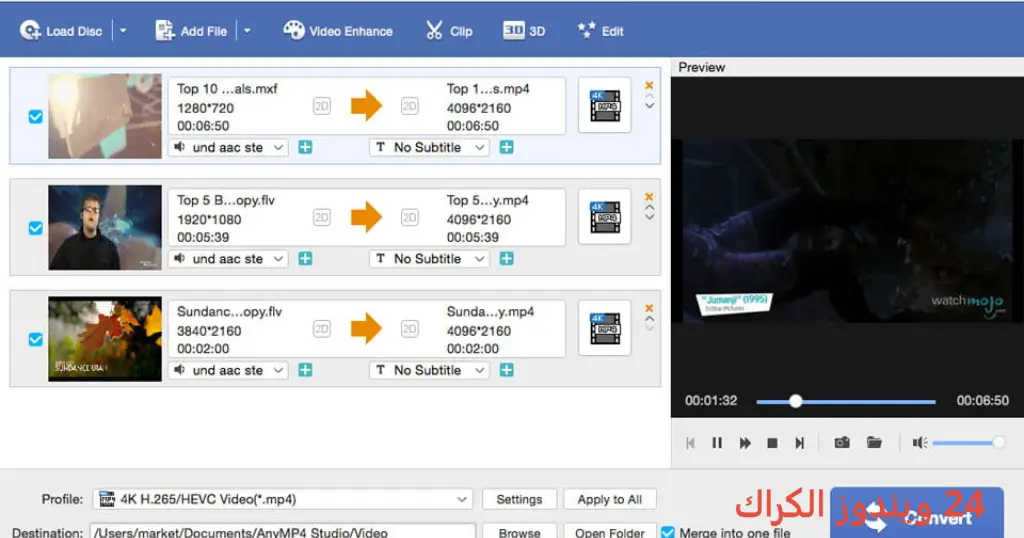
Task: Fast forward the preview video
Action: [744, 443]
